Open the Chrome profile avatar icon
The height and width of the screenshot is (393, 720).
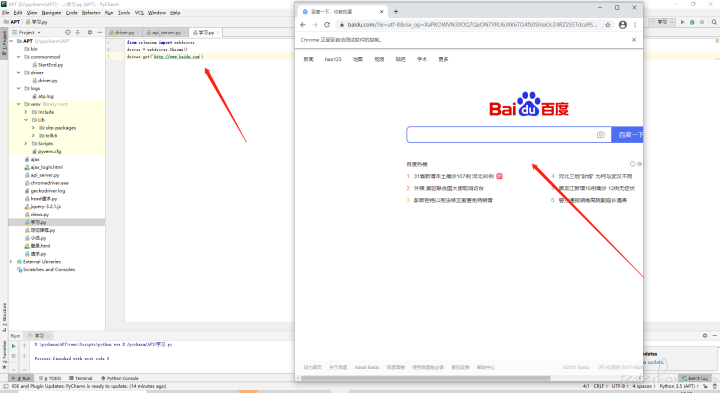click(x=623, y=25)
